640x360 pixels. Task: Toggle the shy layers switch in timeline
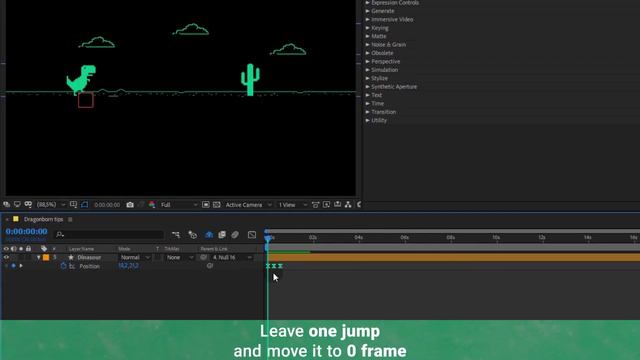point(209,235)
